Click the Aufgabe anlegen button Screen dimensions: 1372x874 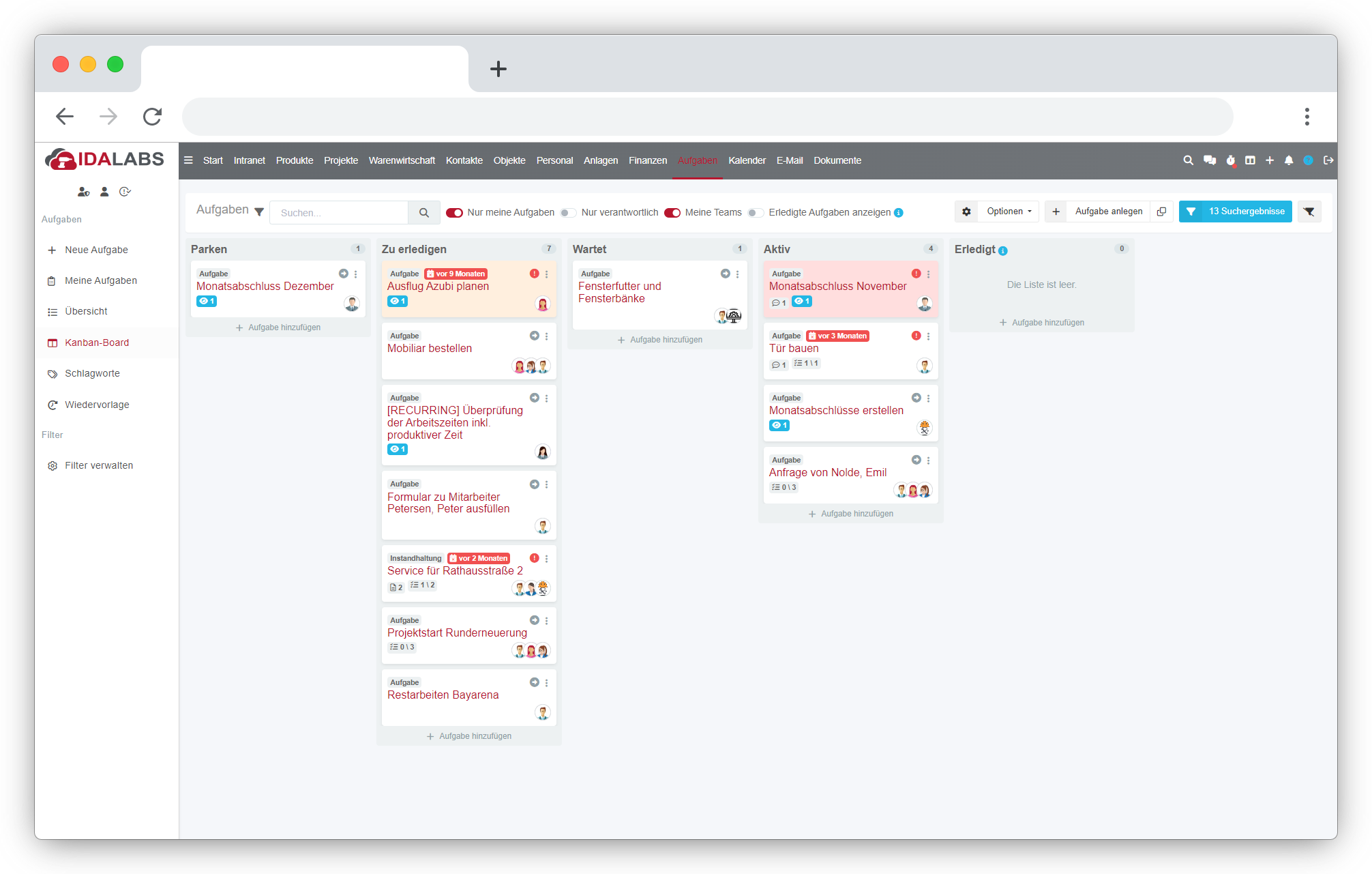pos(1108,212)
